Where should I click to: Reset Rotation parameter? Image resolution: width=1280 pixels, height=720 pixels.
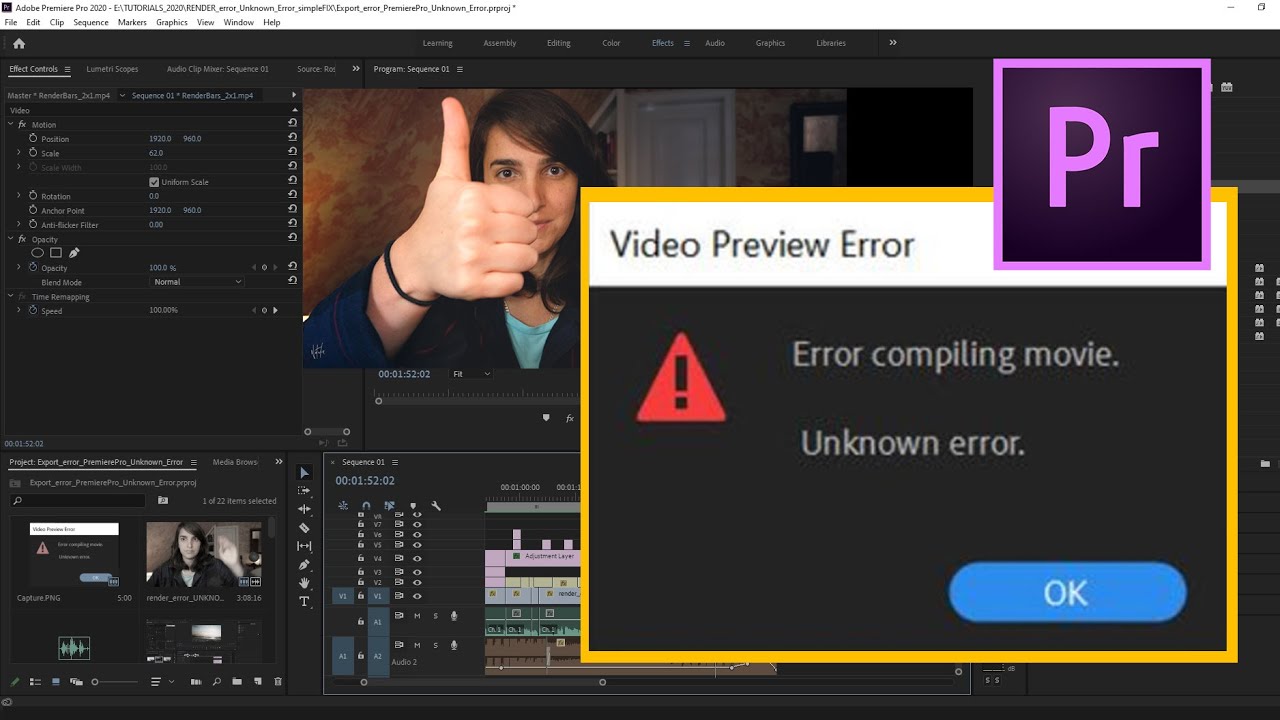tap(292, 196)
